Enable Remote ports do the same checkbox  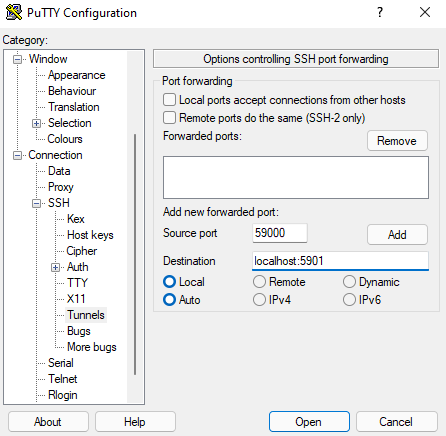169,118
